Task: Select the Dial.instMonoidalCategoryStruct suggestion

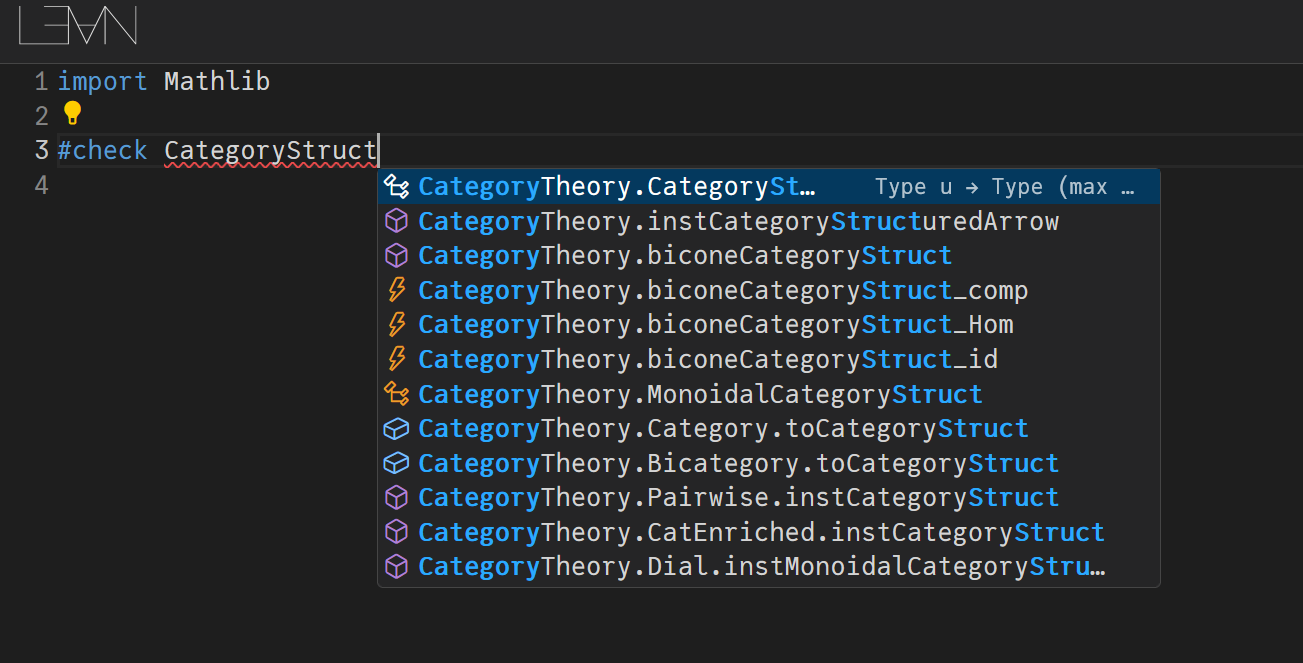Action: (760, 566)
